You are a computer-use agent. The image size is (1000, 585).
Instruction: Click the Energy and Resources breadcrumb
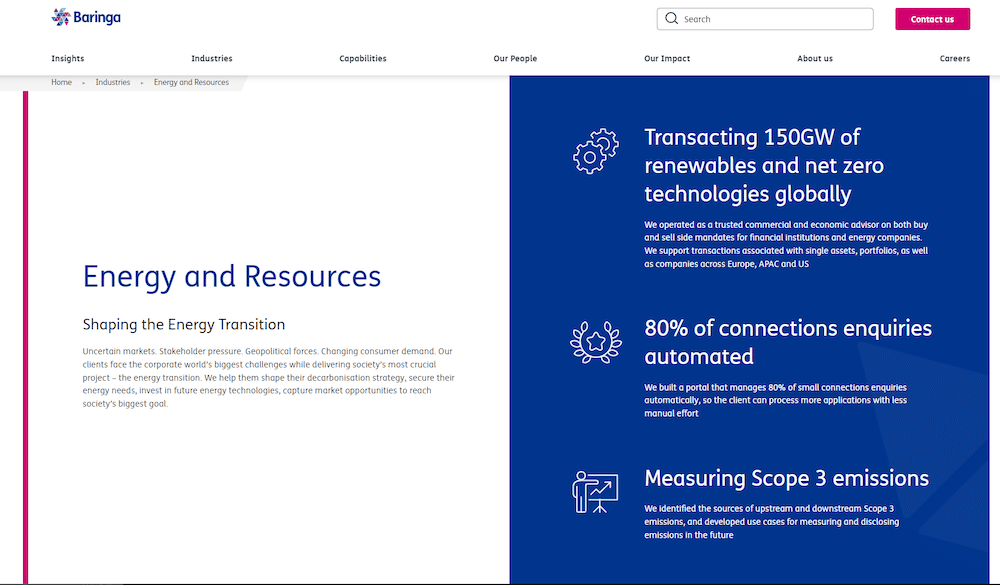[191, 82]
